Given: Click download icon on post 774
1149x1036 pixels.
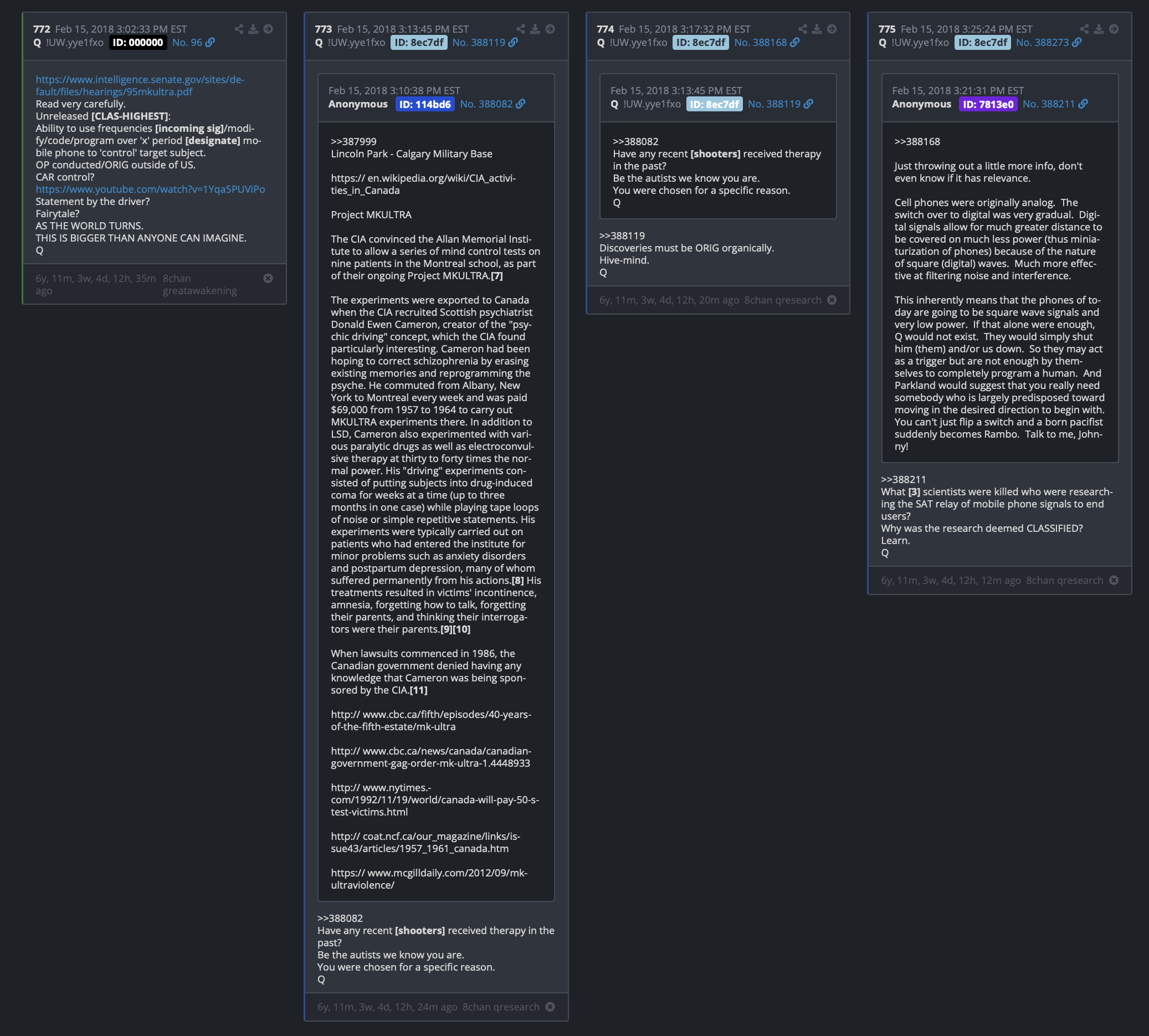Looking at the screenshot, I should [817, 29].
